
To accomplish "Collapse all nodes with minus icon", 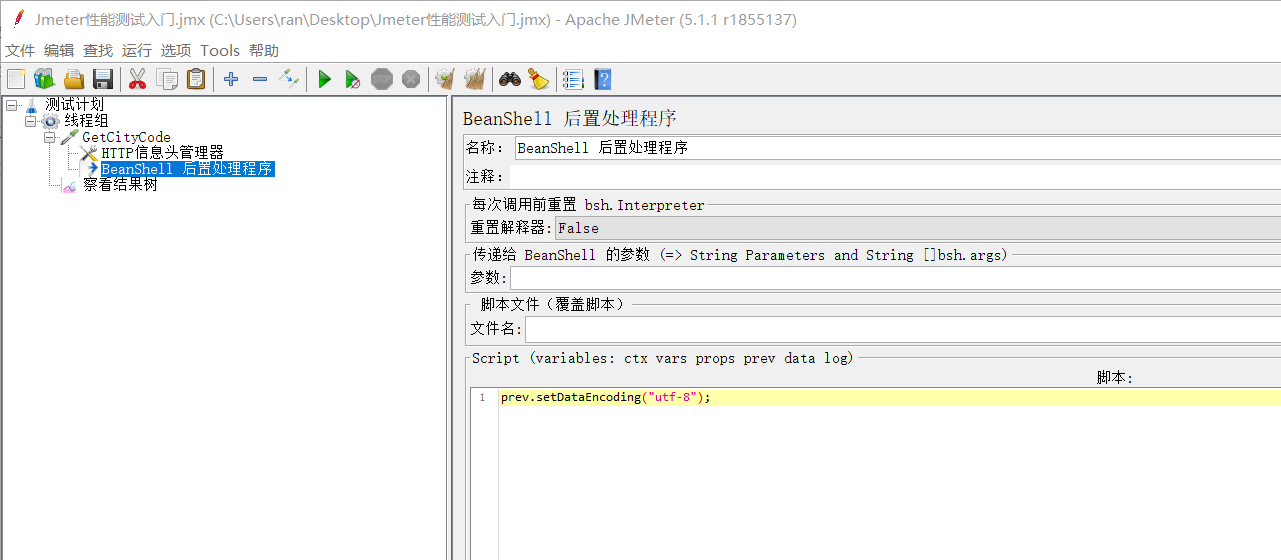I will pos(260,79).
